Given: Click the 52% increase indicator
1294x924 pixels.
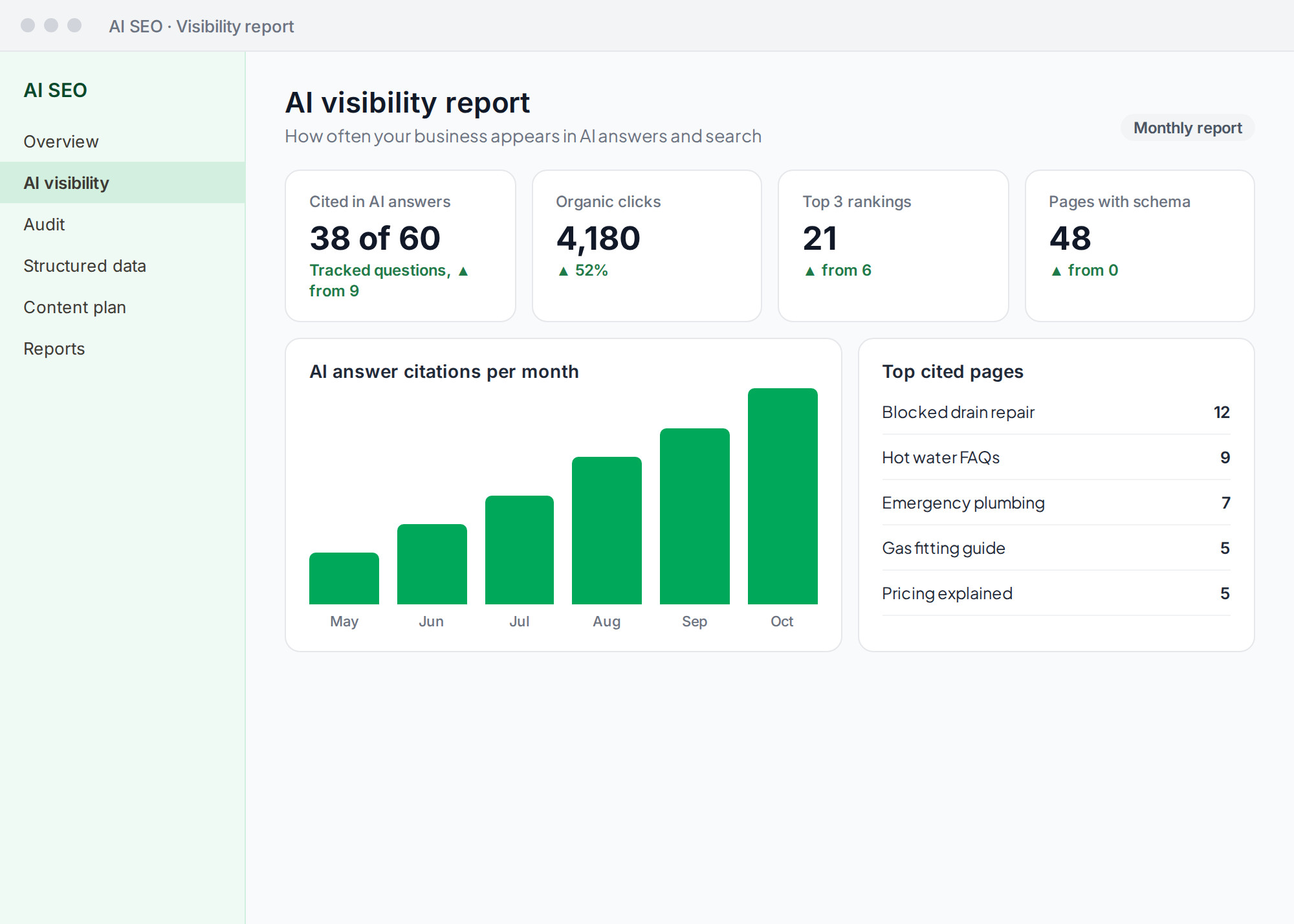Looking at the screenshot, I should coord(583,270).
